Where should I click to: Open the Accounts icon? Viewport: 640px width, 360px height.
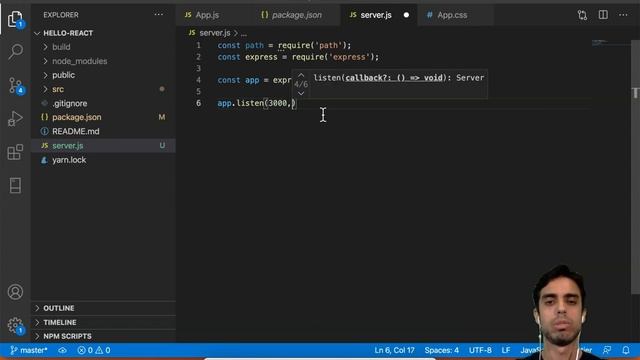click(x=15, y=292)
